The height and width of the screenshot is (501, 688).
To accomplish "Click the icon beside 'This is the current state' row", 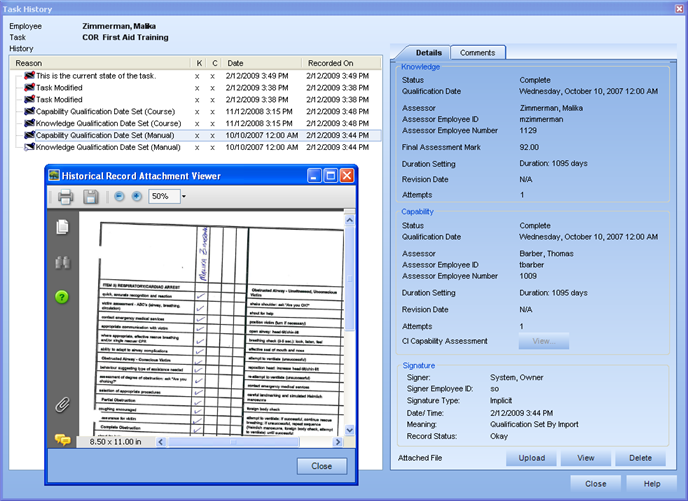I will pyautogui.click(x=29, y=75).
